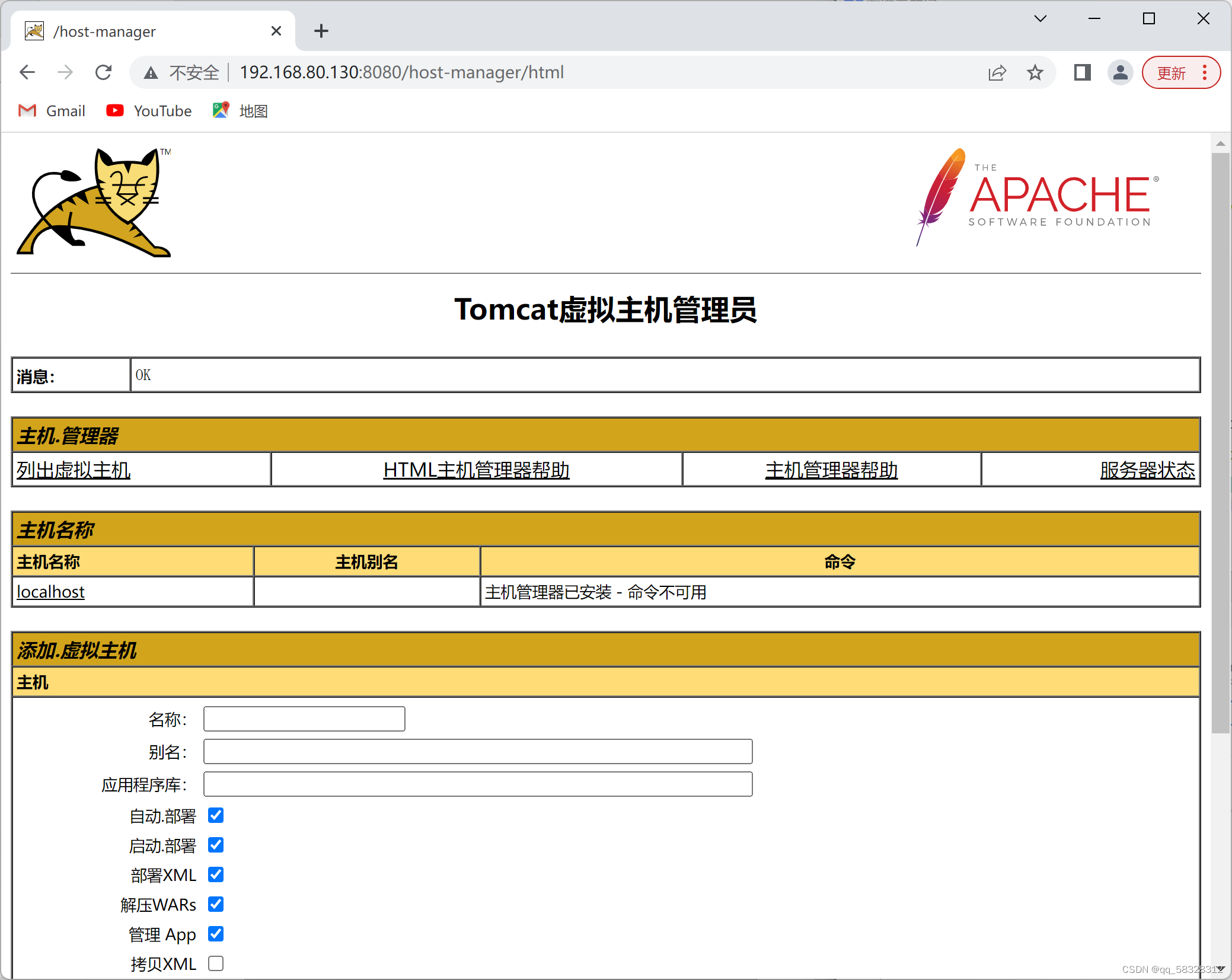Open a new browser tab

[x=321, y=31]
